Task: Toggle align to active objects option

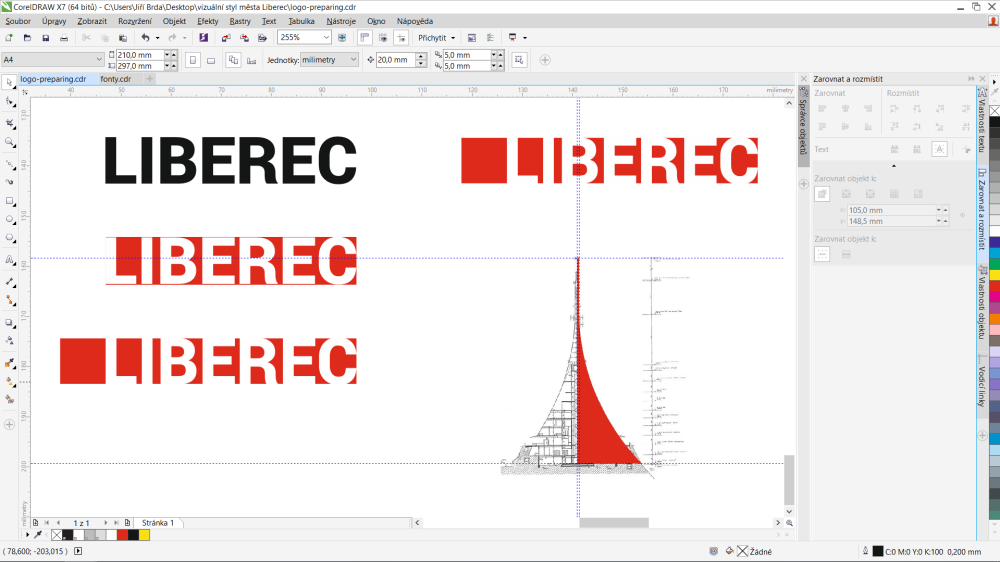Action: point(822,194)
